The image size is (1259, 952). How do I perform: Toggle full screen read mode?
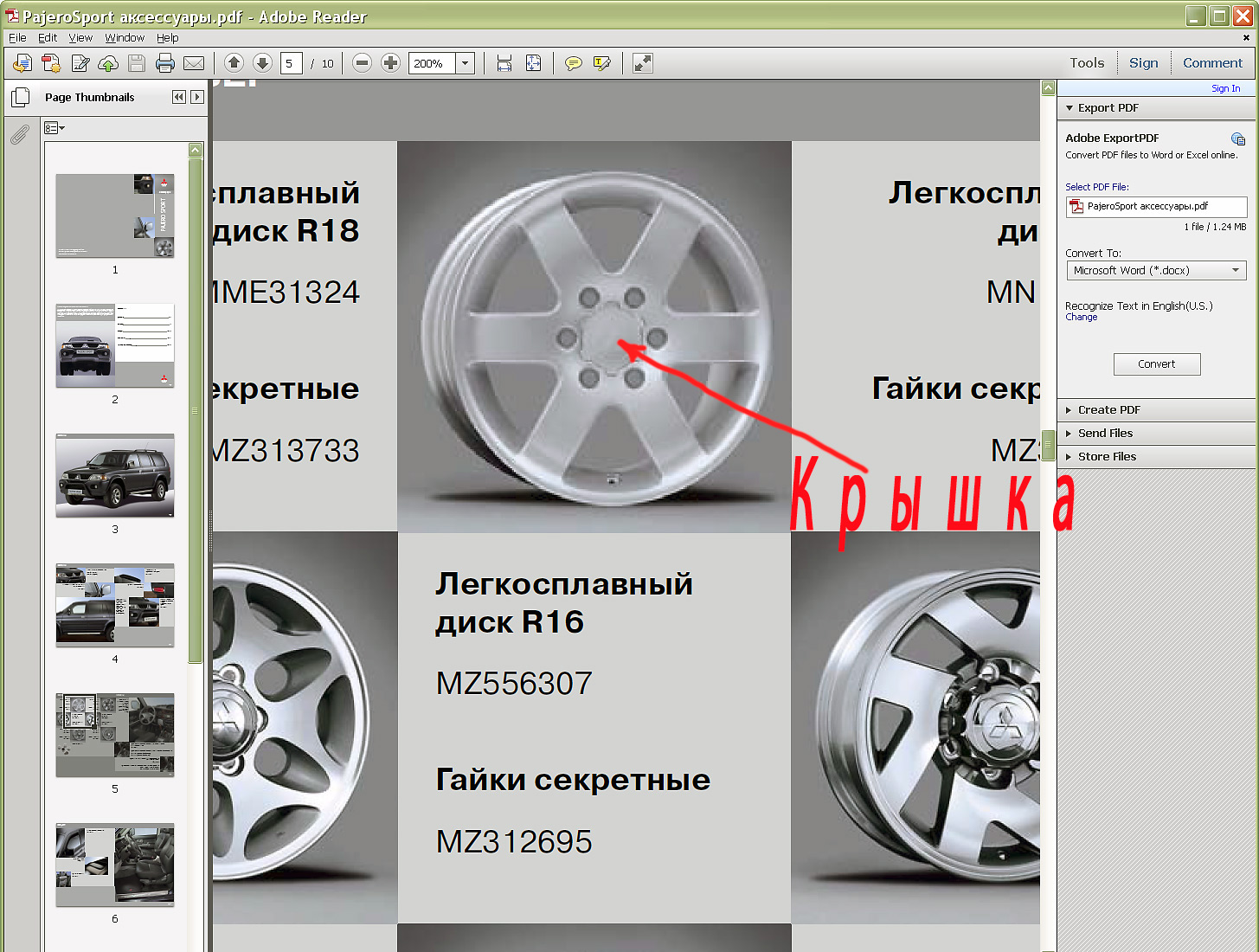[643, 63]
